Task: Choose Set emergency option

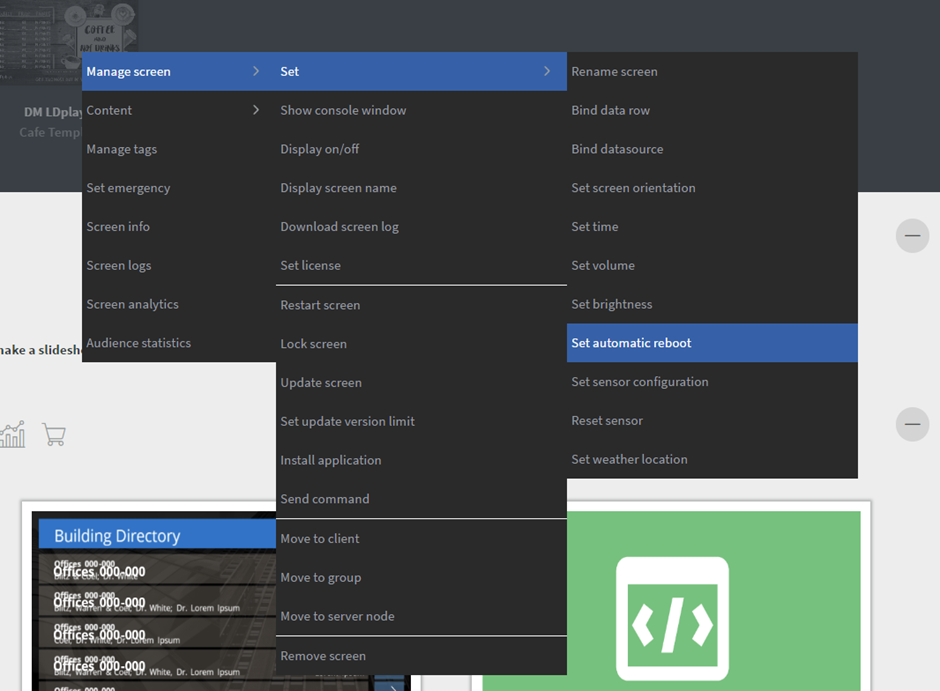Action: 179,188
